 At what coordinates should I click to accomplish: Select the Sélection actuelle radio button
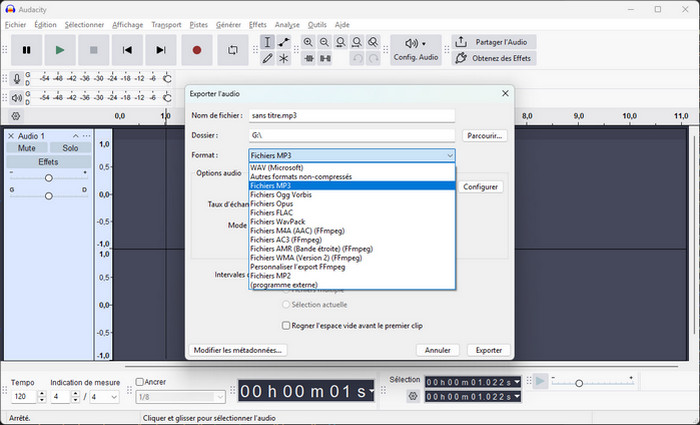286,304
